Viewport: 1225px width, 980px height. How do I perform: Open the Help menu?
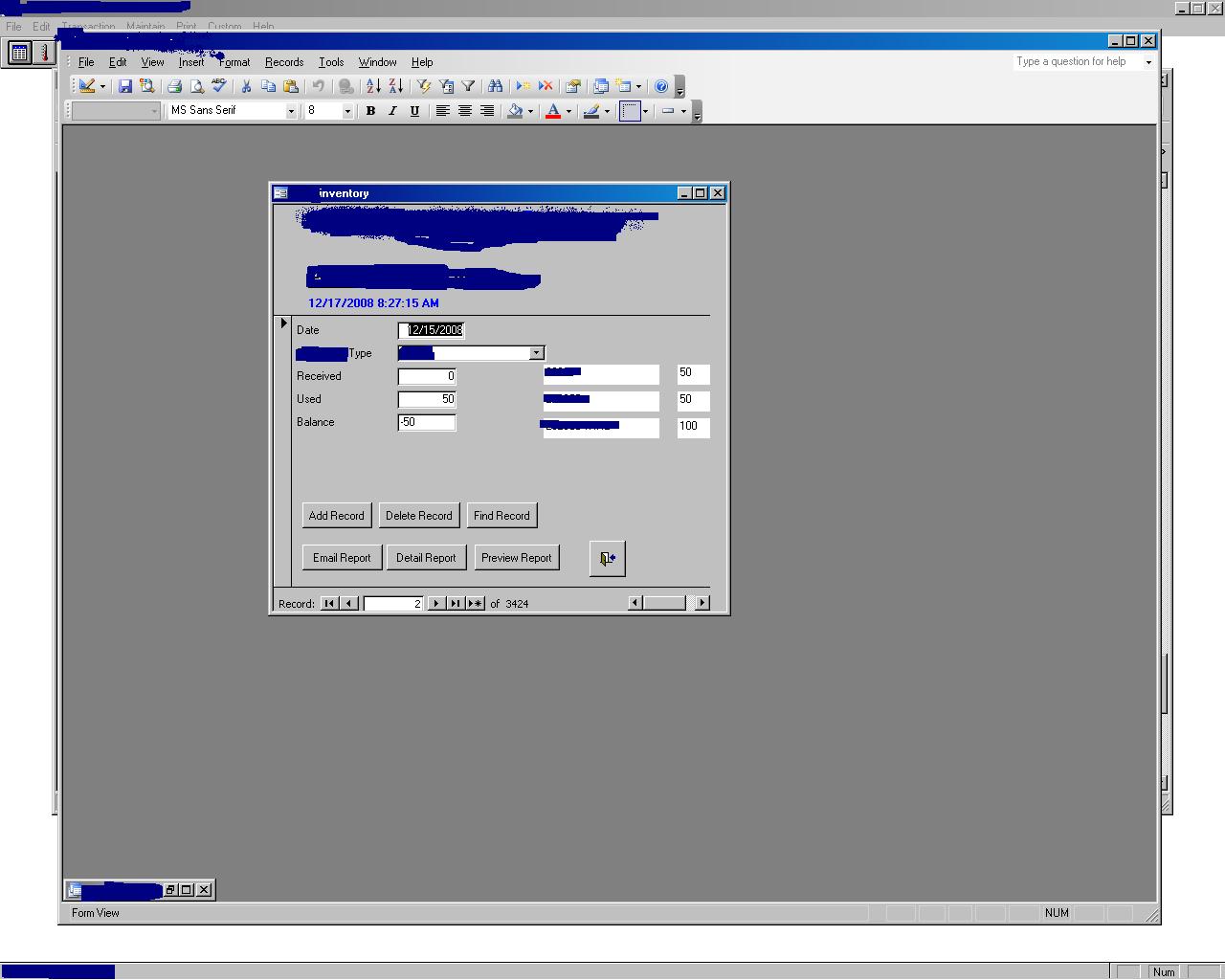pos(422,62)
